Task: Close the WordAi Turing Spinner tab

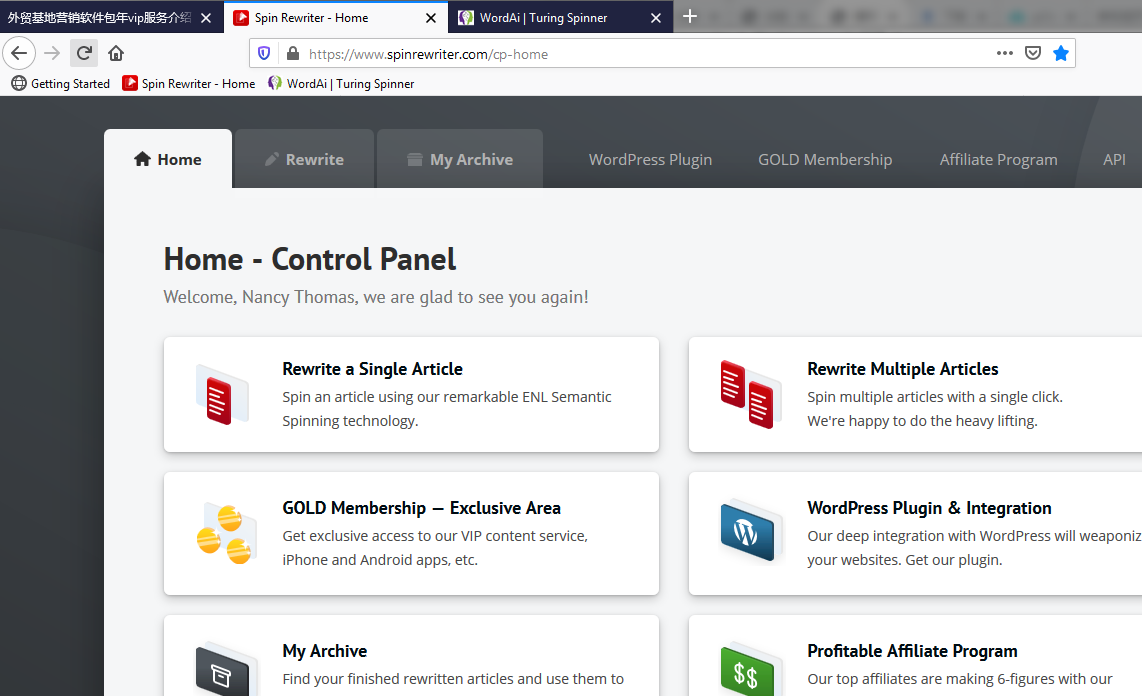Action: (x=655, y=17)
